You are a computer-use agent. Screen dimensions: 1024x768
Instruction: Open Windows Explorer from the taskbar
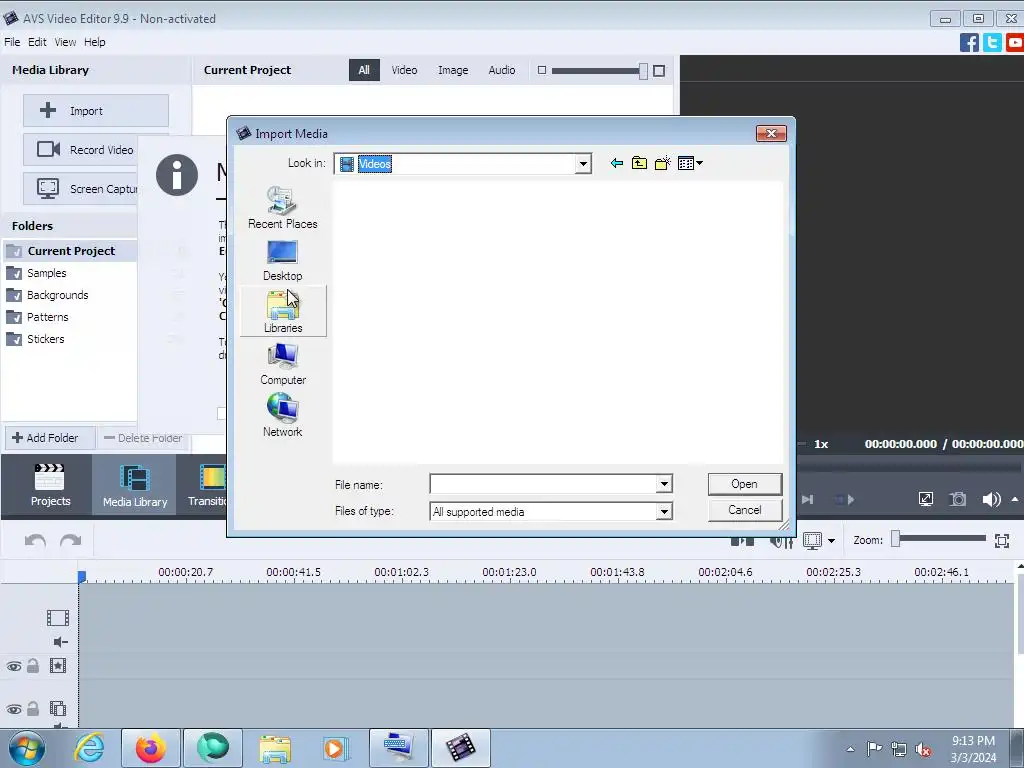275,748
